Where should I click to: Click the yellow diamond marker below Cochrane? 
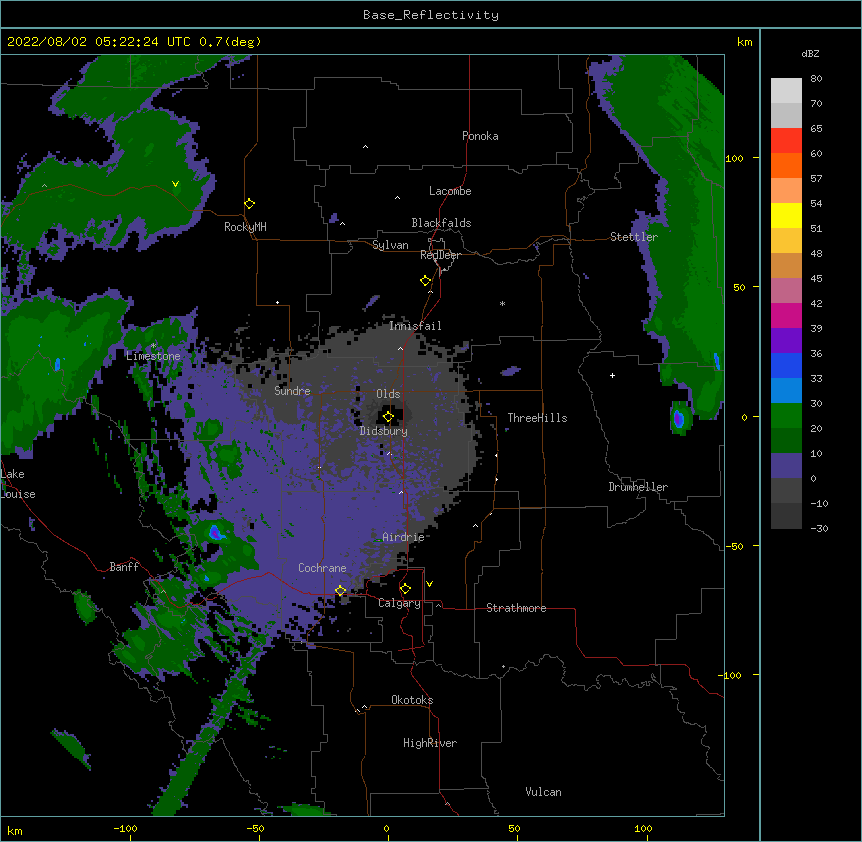(x=340, y=590)
